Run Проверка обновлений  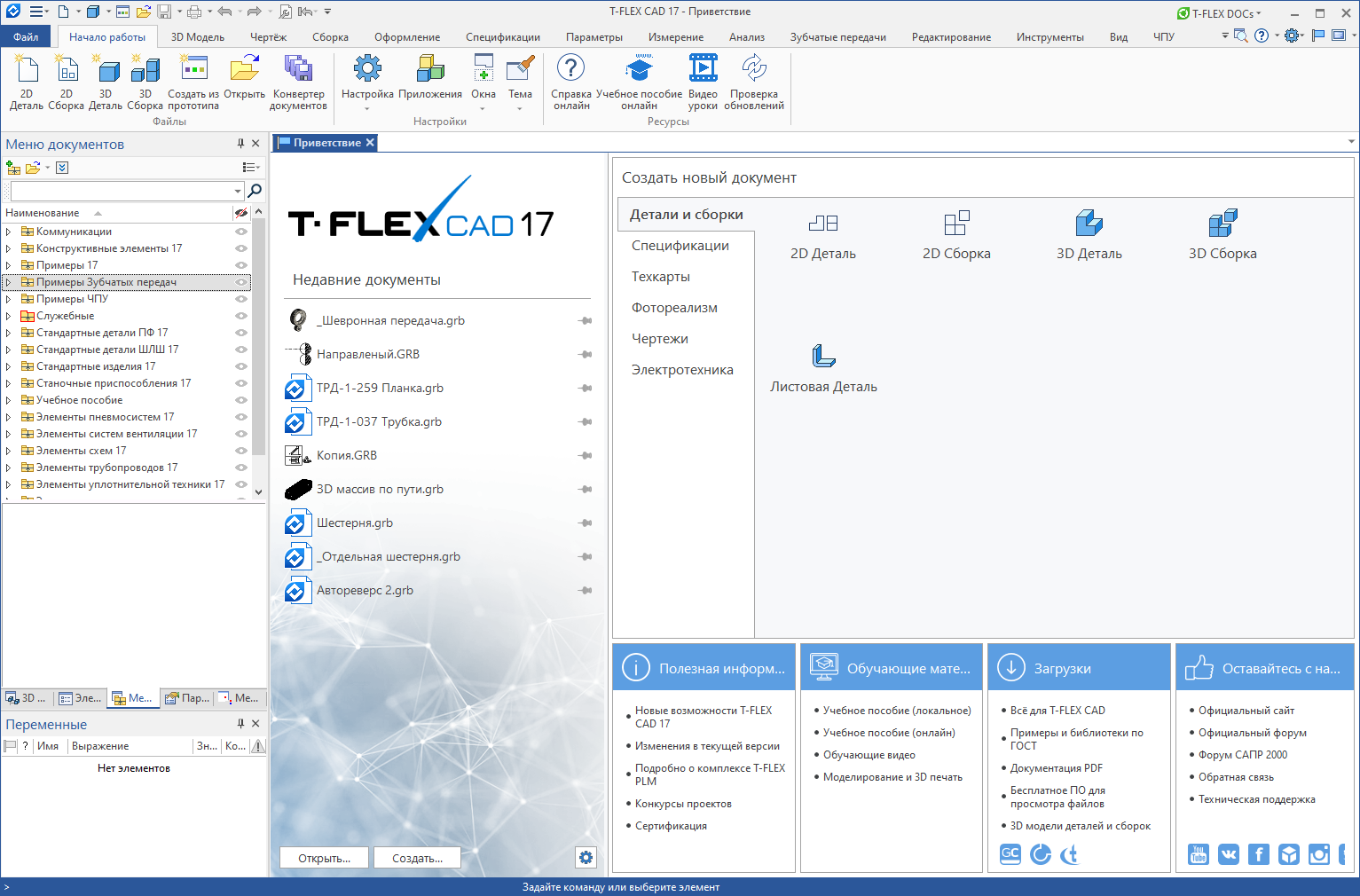click(754, 82)
